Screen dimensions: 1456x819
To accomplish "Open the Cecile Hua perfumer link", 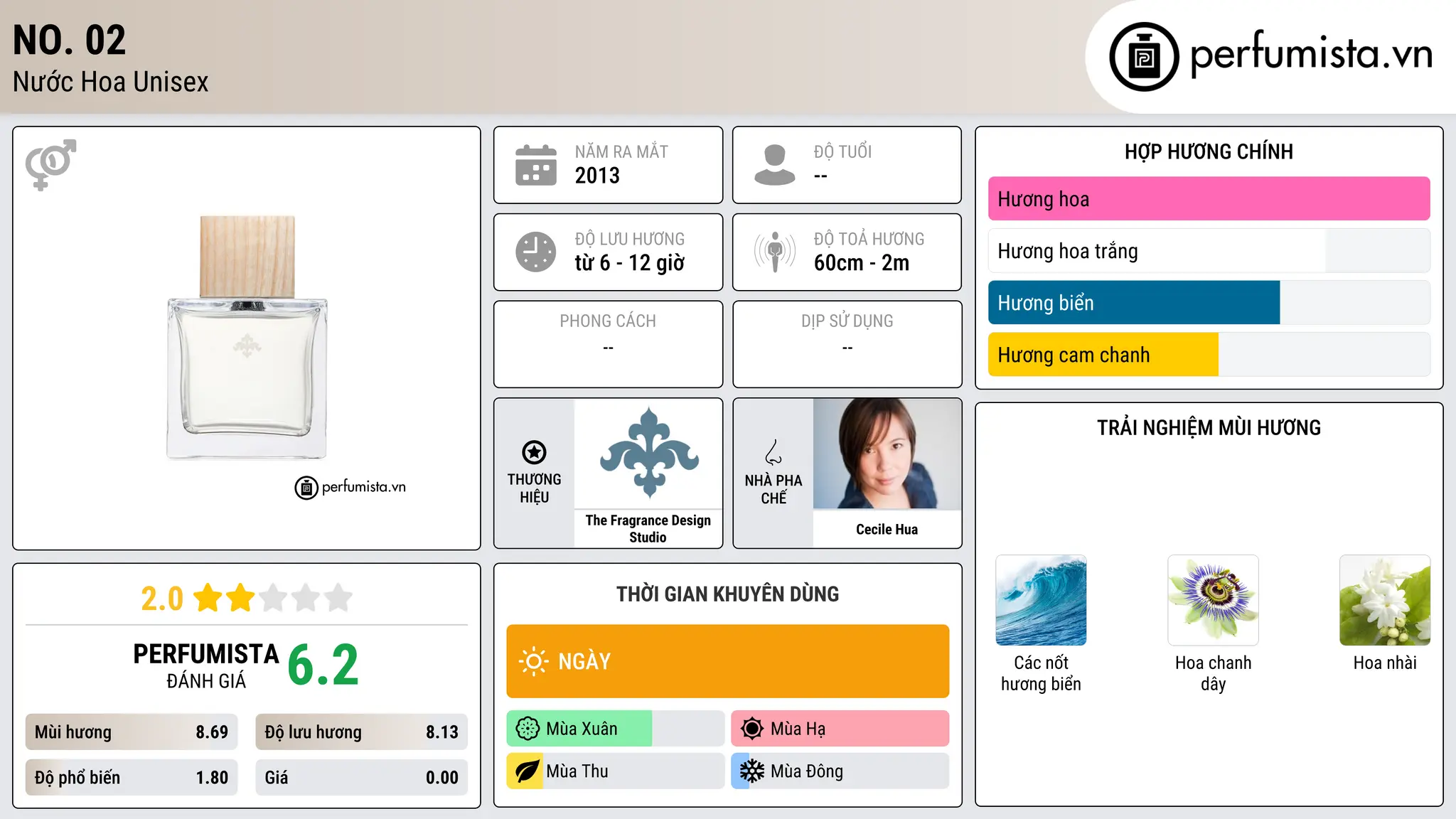I will [x=887, y=530].
